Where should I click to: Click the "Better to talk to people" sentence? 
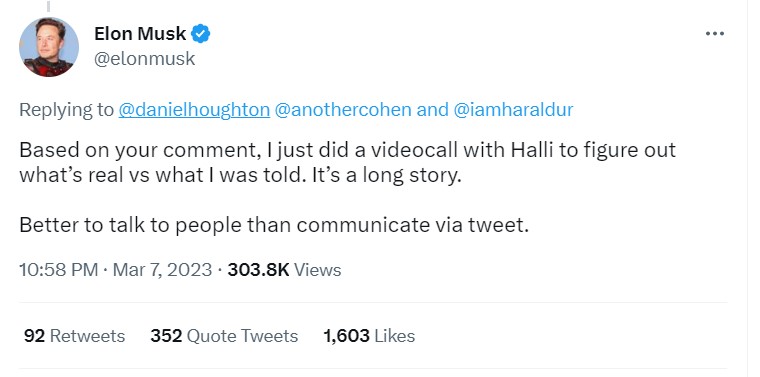tap(274, 225)
